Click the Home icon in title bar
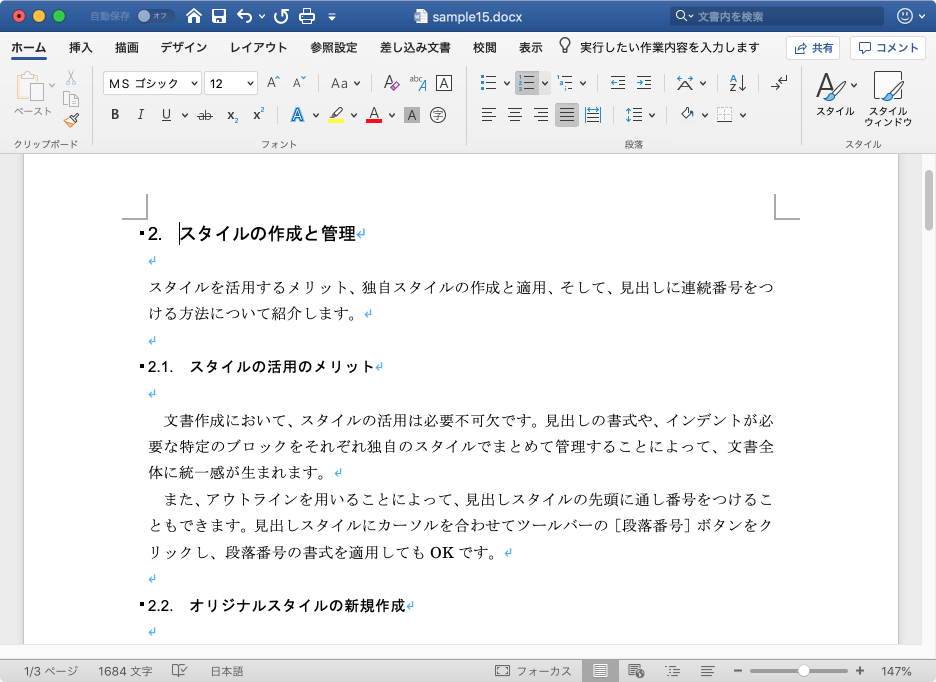 click(x=193, y=16)
